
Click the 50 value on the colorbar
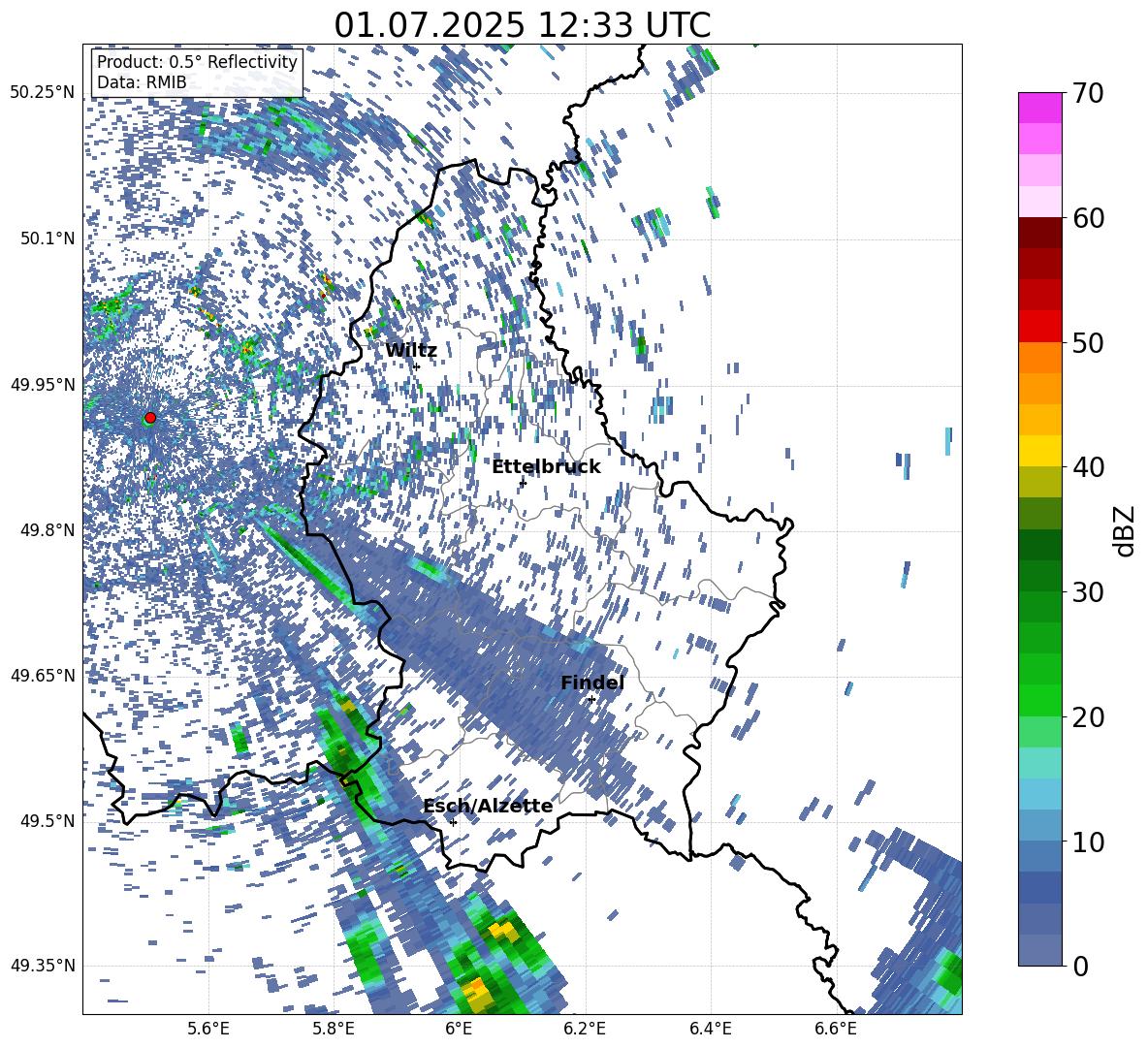(x=1088, y=343)
